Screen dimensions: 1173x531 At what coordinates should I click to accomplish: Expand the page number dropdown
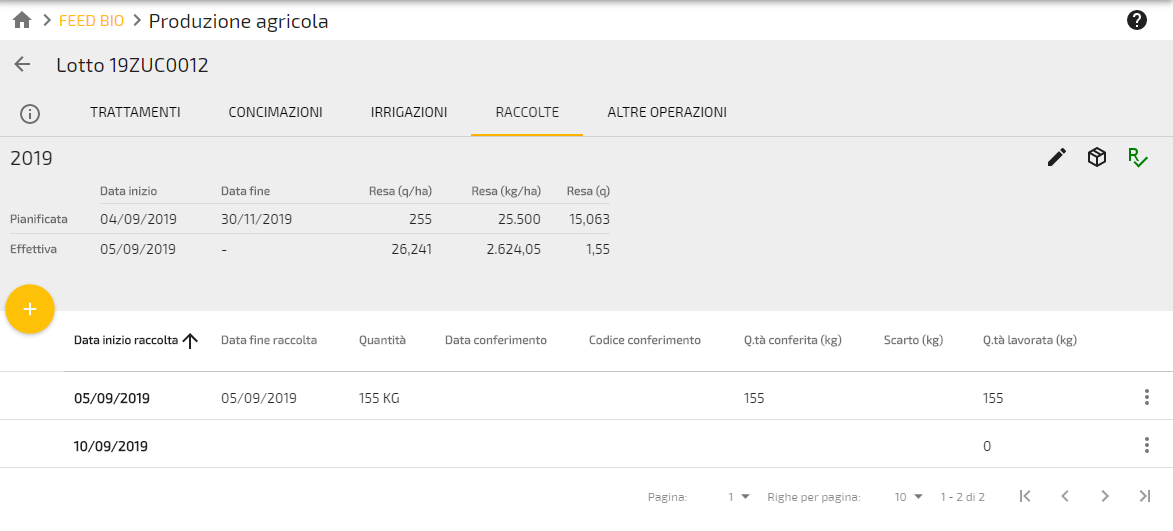pyautogui.click(x=739, y=497)
